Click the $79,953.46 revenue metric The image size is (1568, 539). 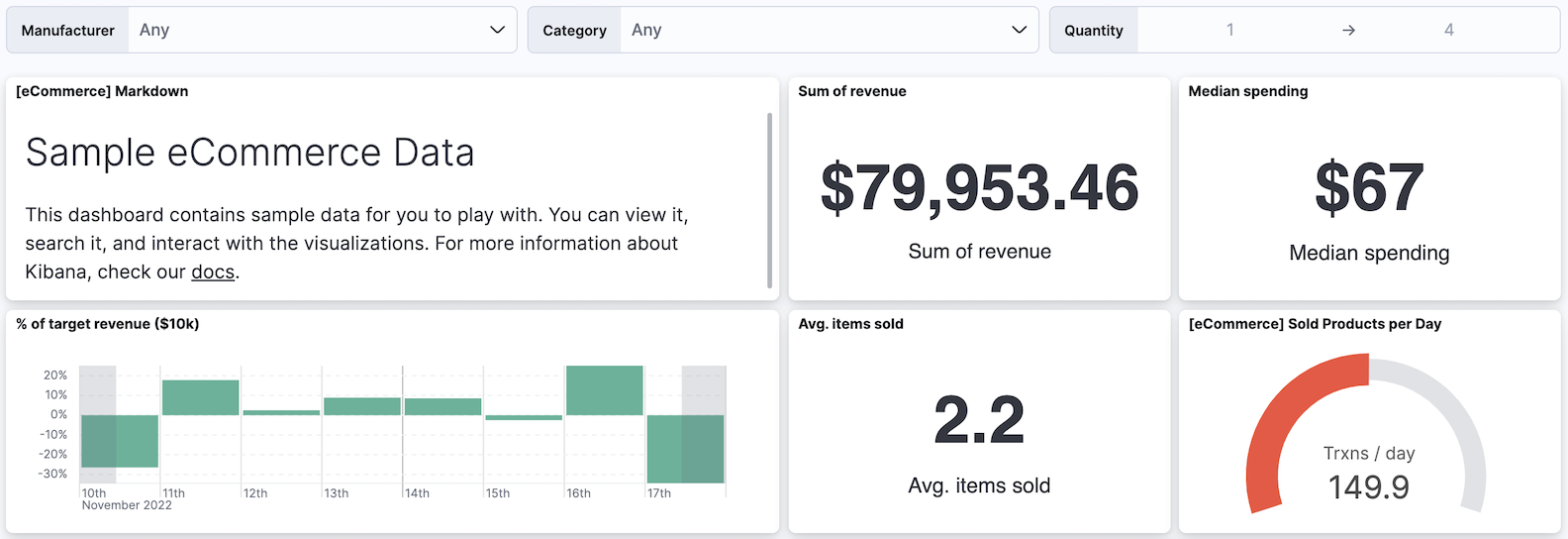pos(979,187)
